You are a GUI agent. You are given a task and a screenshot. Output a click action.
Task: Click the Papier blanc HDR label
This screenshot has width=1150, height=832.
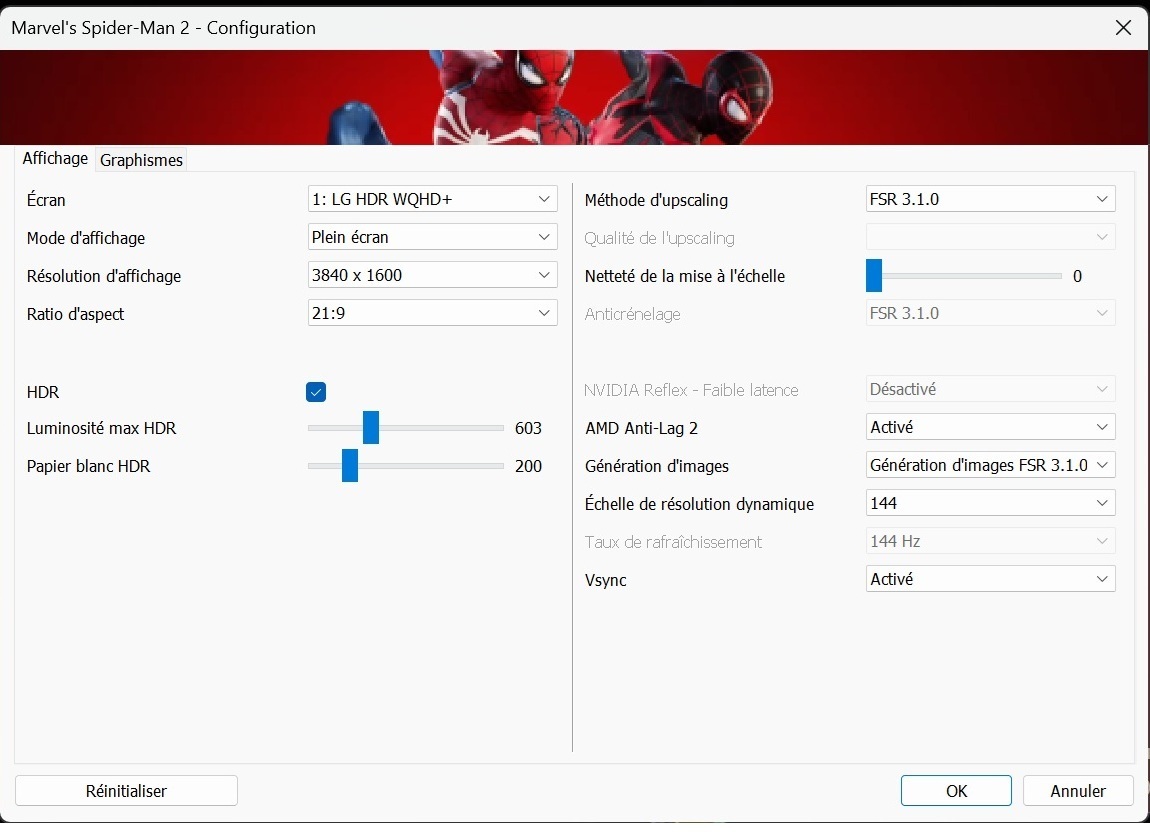pos(89,467)
